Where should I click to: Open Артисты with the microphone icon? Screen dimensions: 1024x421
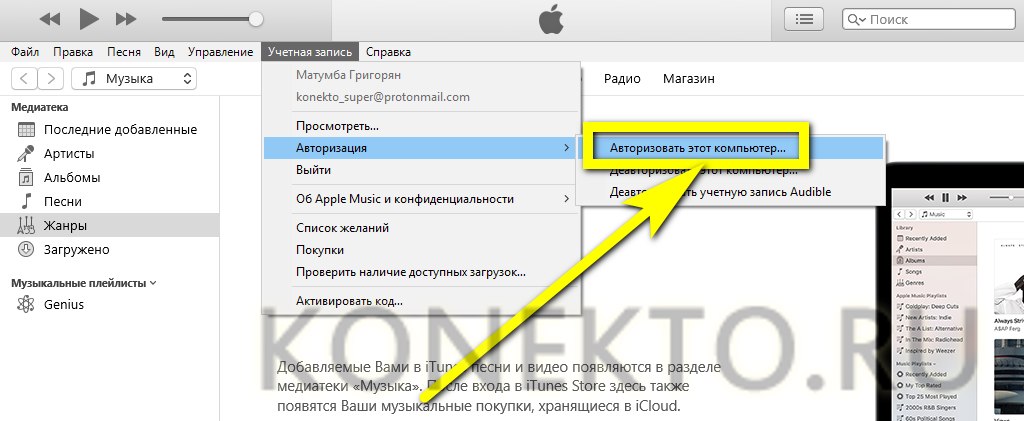(x=26, y=154)
